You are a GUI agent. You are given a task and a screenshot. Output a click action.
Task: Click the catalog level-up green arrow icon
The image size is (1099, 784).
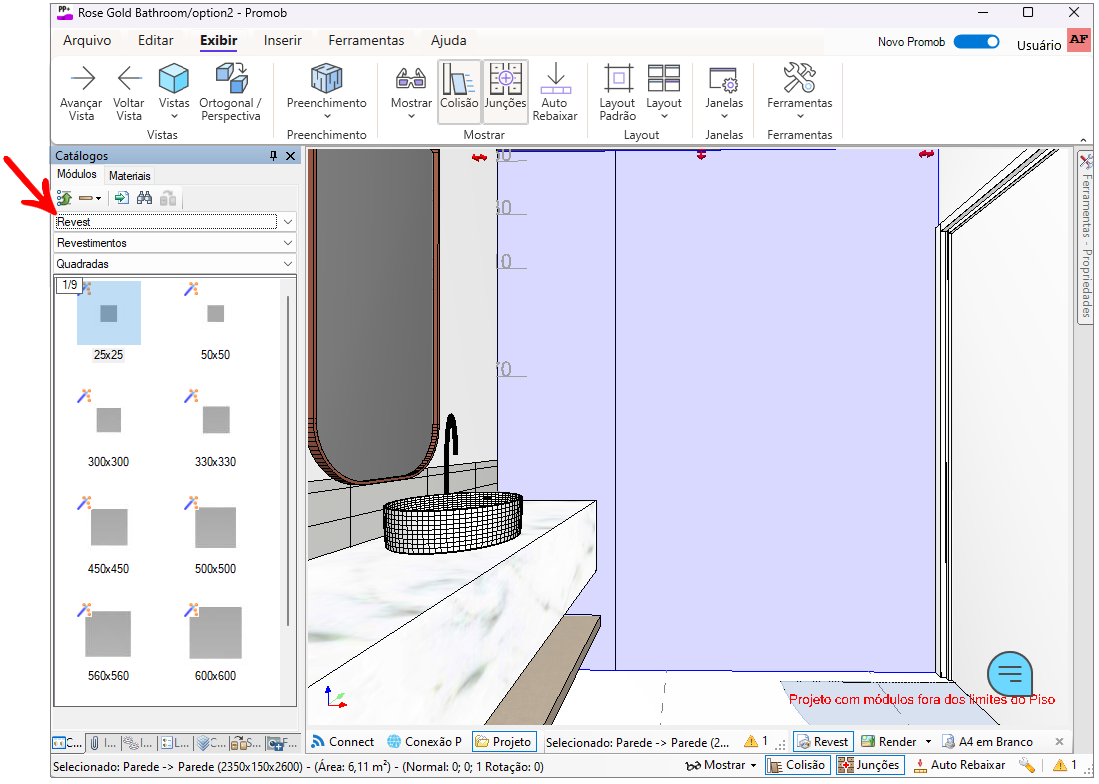(x=64, y=198)
